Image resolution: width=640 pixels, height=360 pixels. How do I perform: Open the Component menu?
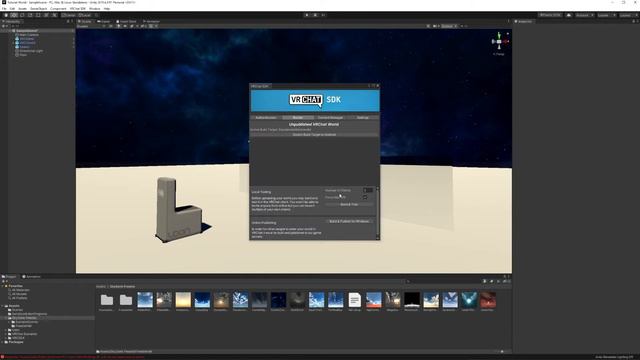(58, 9)
